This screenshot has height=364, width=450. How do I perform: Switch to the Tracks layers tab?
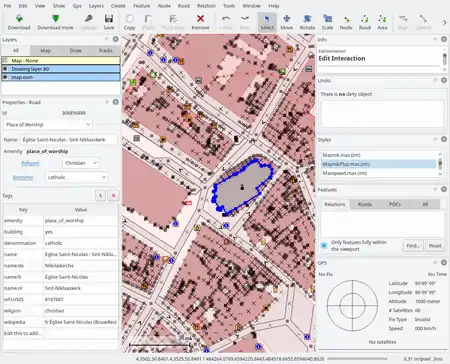click(106, 50)
